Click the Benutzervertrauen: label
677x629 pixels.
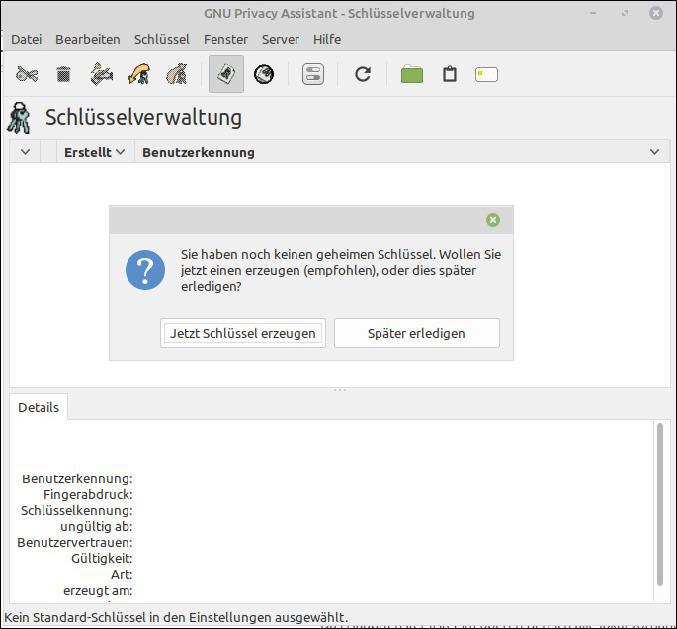coord(75,542)
